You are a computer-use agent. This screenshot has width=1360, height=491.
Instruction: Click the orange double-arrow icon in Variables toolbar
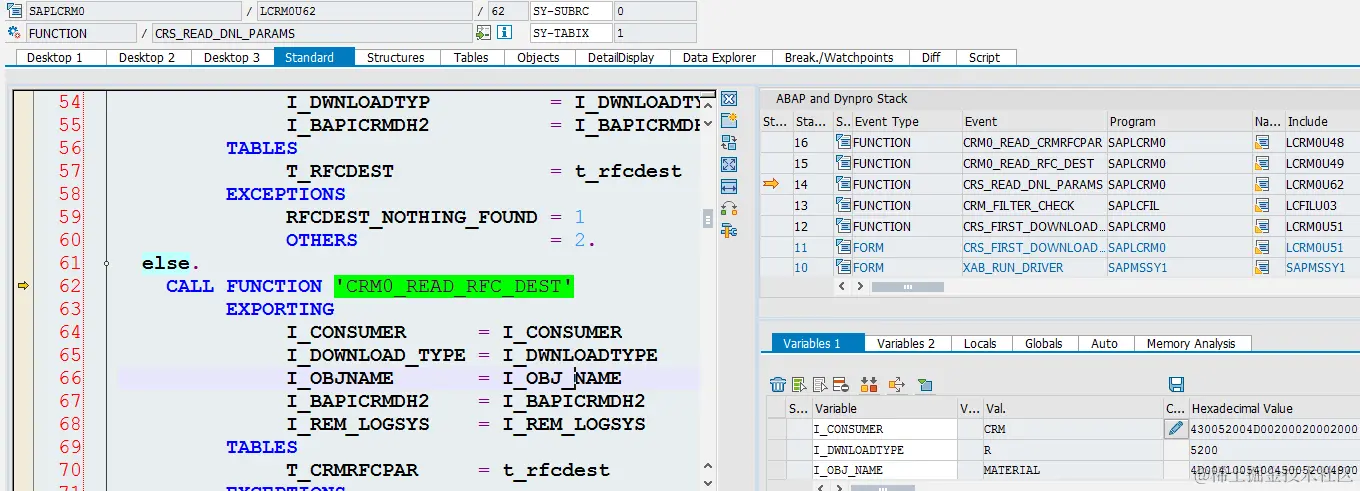tap(869, 385)
